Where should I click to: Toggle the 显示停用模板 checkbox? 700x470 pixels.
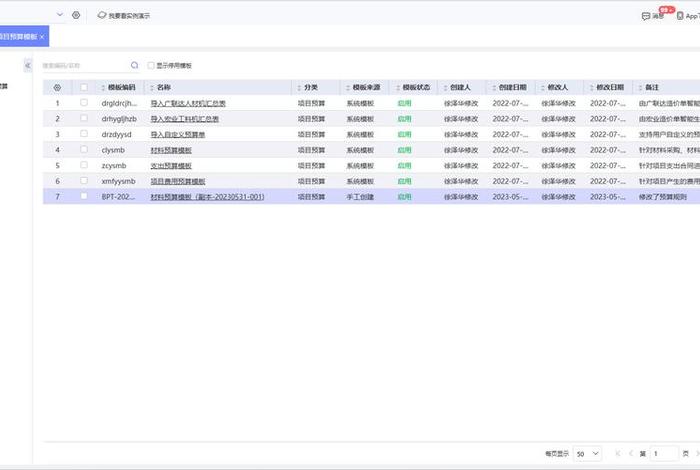[x=151, y=65]
